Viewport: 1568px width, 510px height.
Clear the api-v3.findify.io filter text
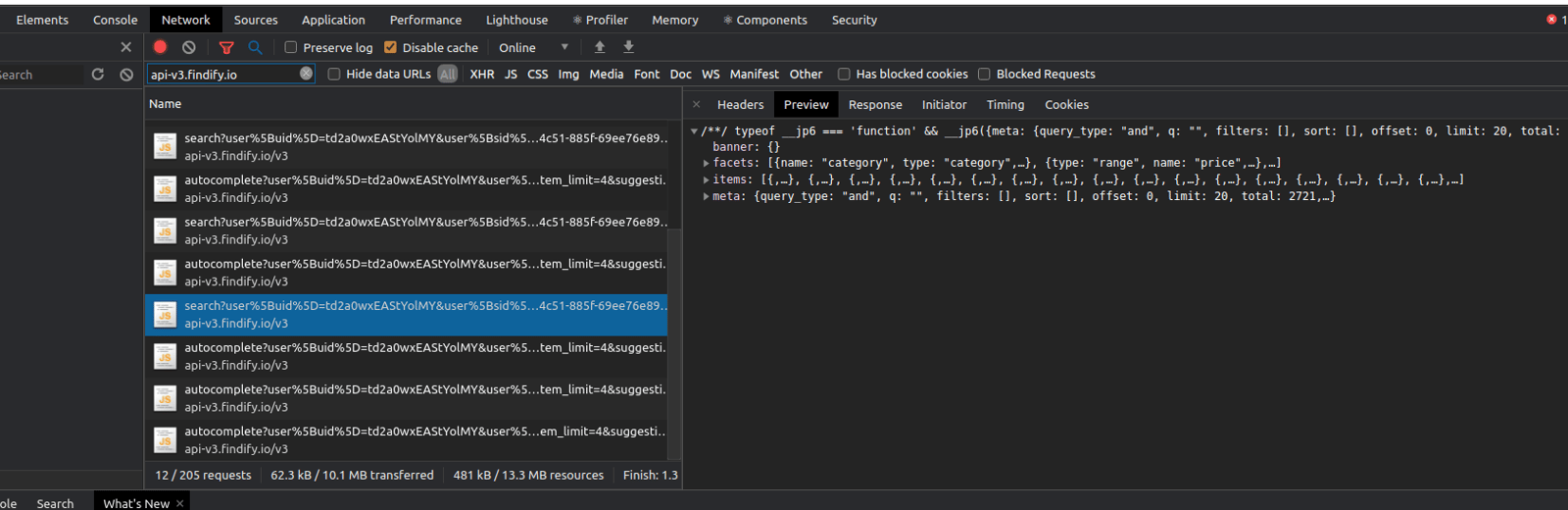pyautogui.click(x=306, y=74)
